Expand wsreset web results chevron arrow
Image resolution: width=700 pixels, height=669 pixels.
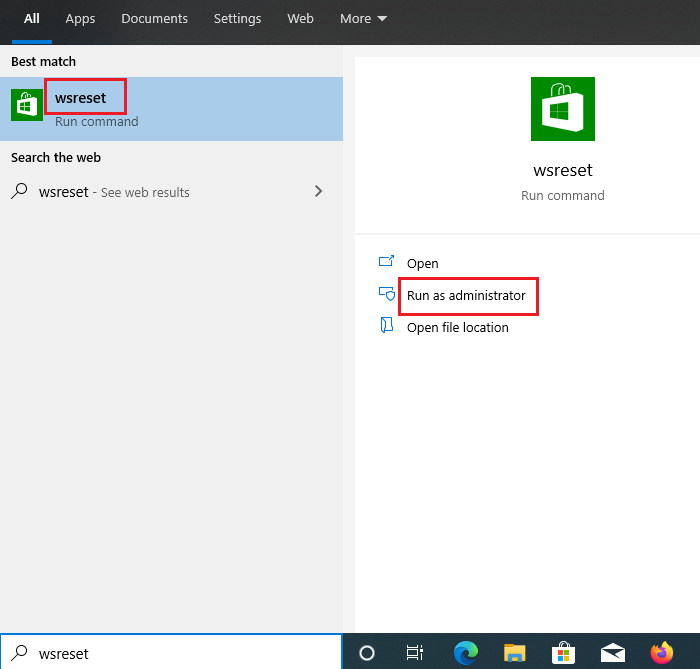point(318,191)
